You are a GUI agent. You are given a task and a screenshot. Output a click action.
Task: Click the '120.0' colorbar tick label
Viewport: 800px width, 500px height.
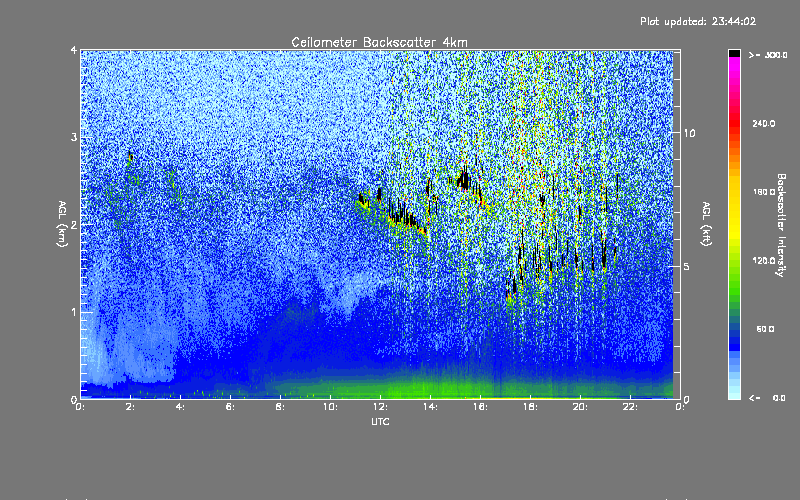(x=764, y=260)
